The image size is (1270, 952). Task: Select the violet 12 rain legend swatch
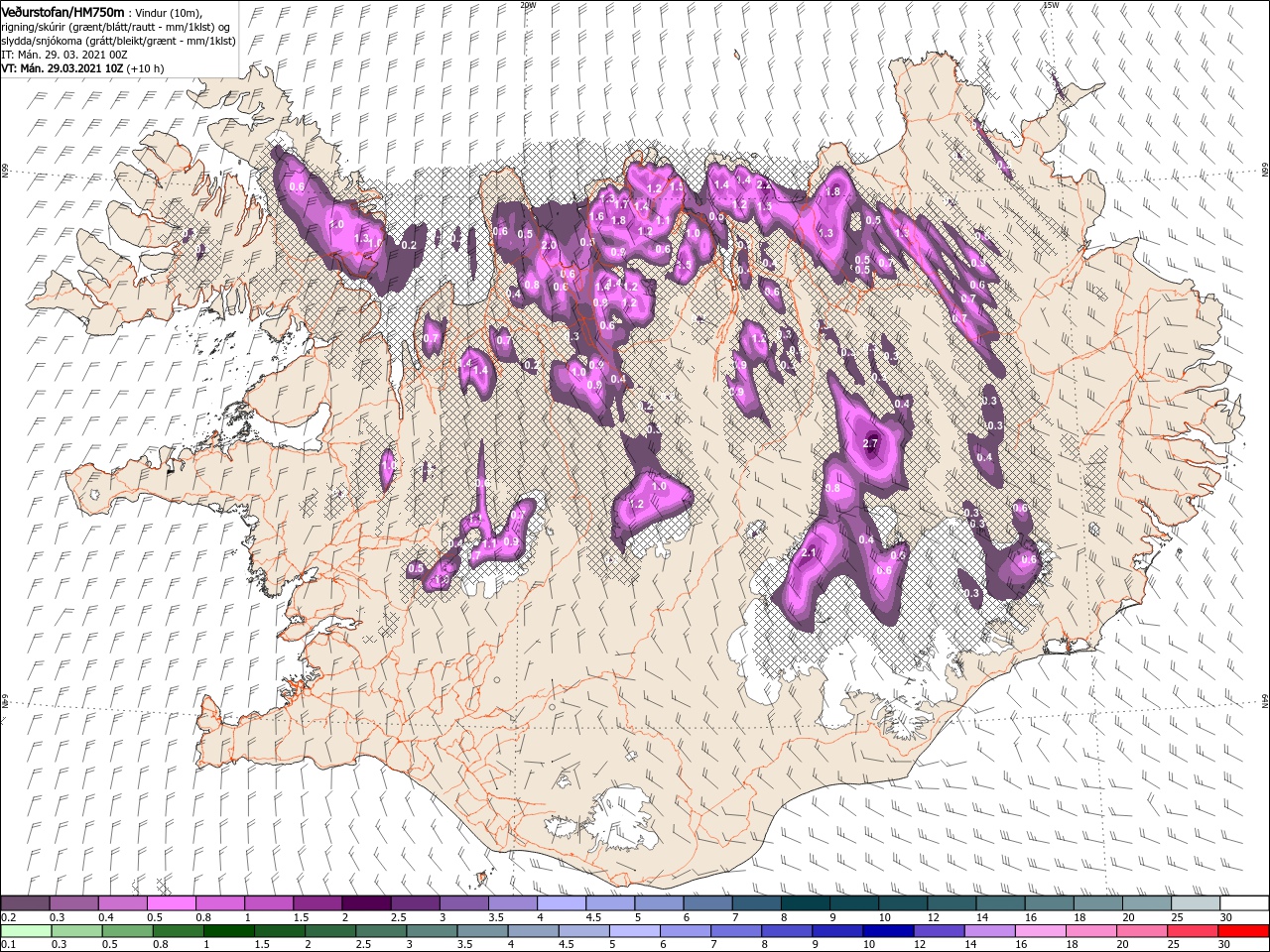click(940, 931)
